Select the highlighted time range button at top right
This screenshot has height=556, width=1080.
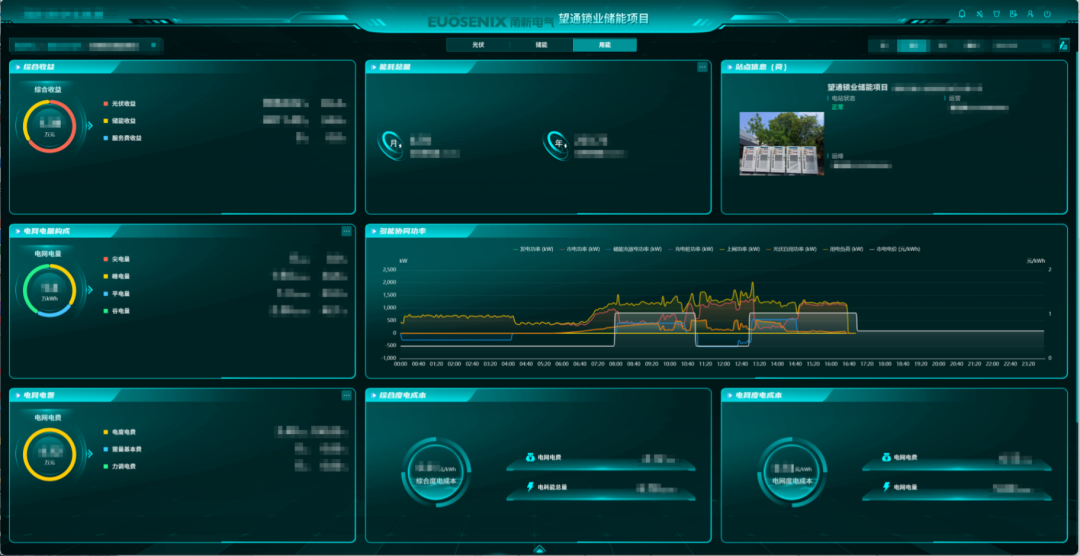[x=912, y=45]
